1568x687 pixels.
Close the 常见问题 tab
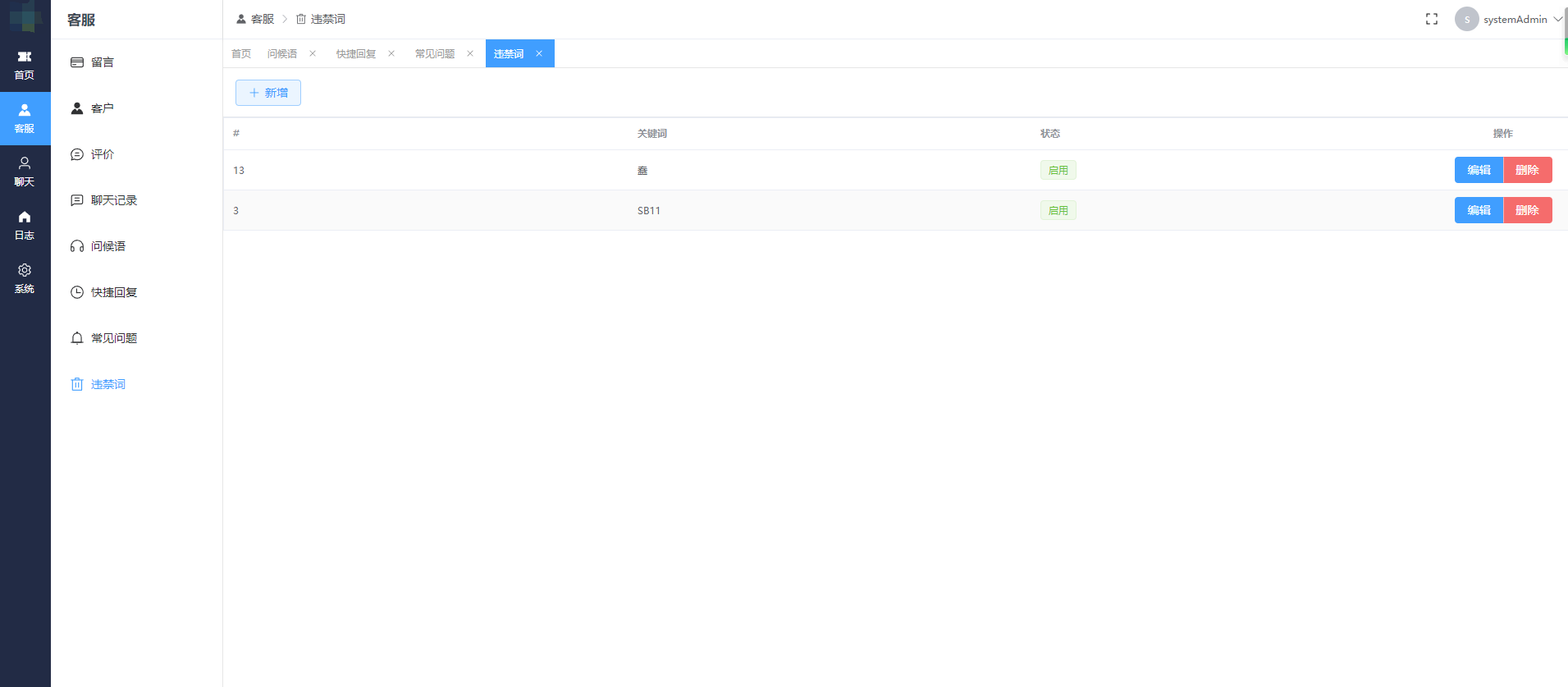click(x=470, y=53)
